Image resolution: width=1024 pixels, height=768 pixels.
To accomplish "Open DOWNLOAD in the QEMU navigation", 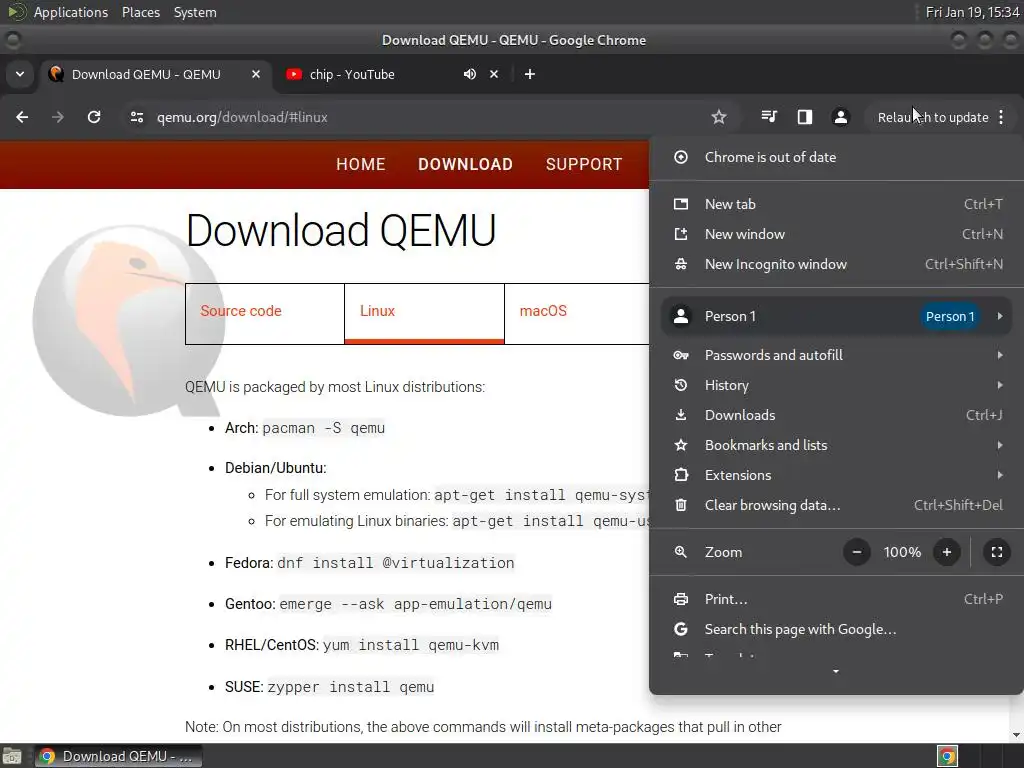I will (466, 165).
